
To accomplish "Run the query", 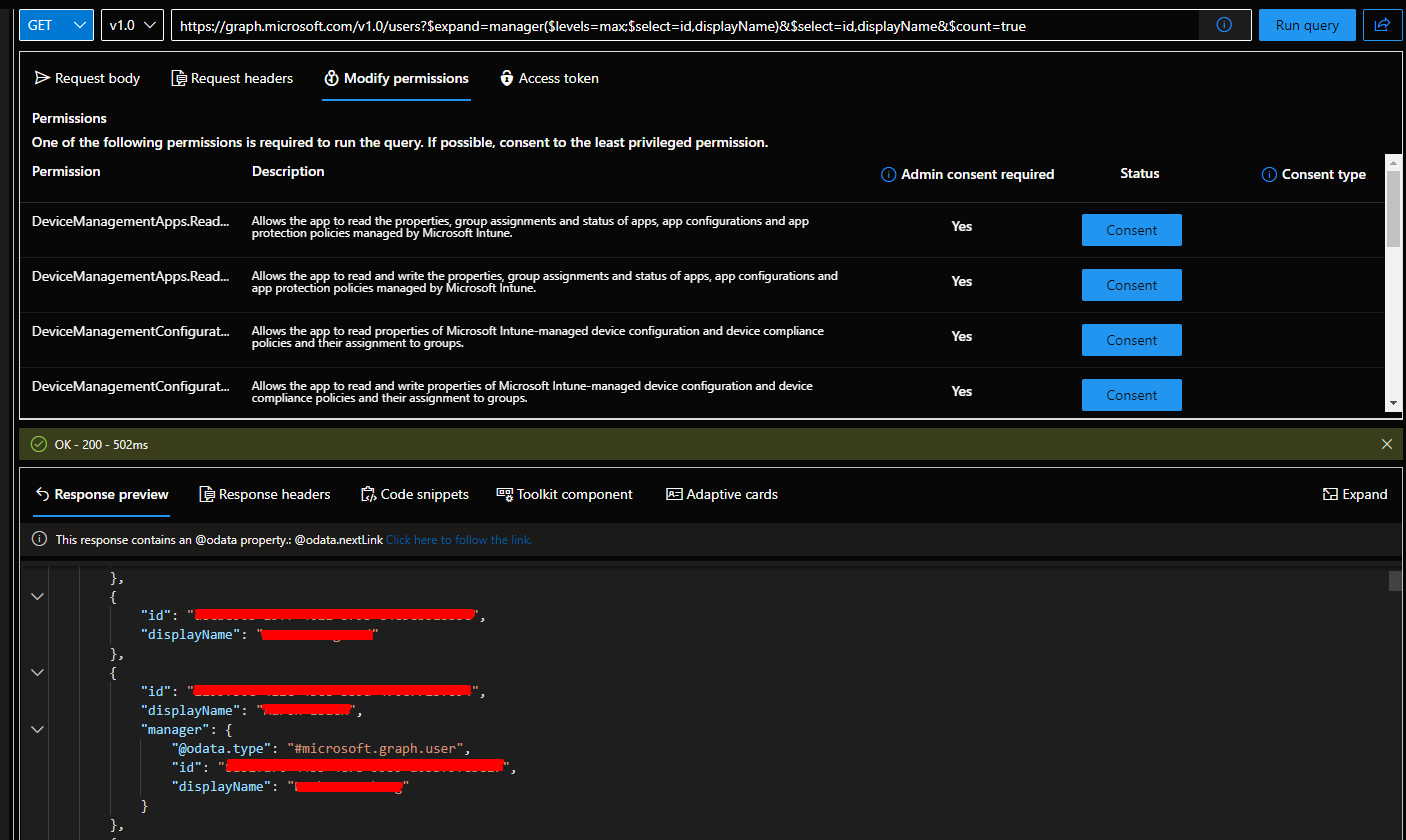I will 1307,25.
